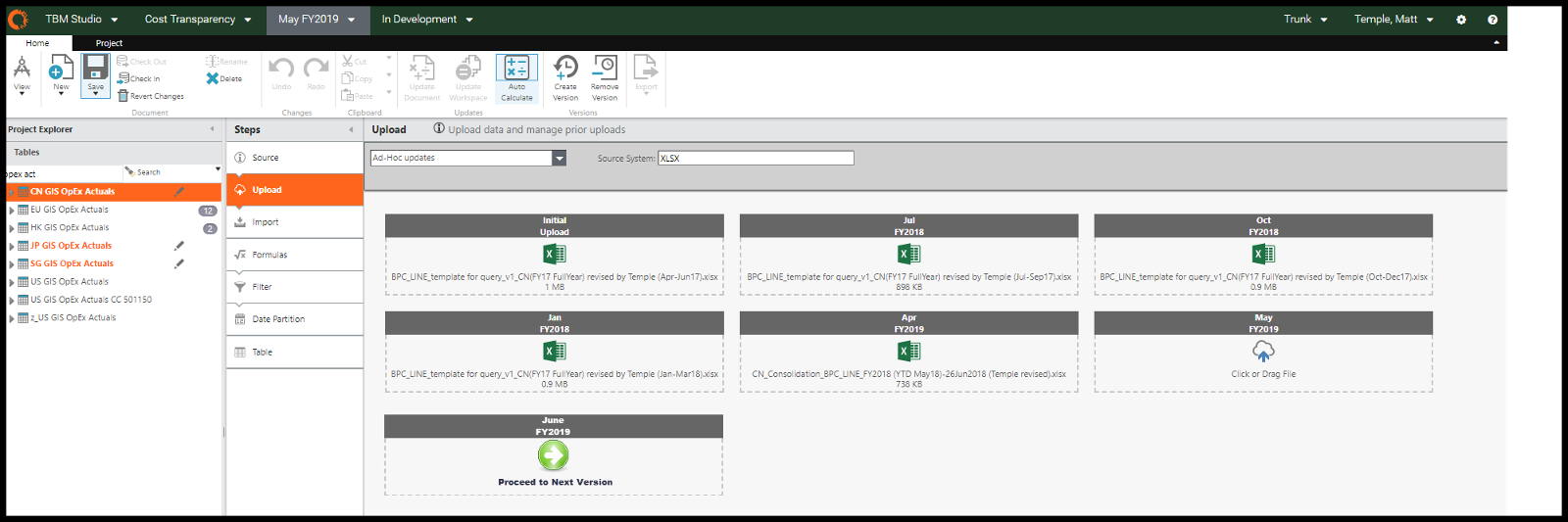Collapse the Steps panel
Viewport: 1568px width, 522px height.
click(x=351, y=129)
